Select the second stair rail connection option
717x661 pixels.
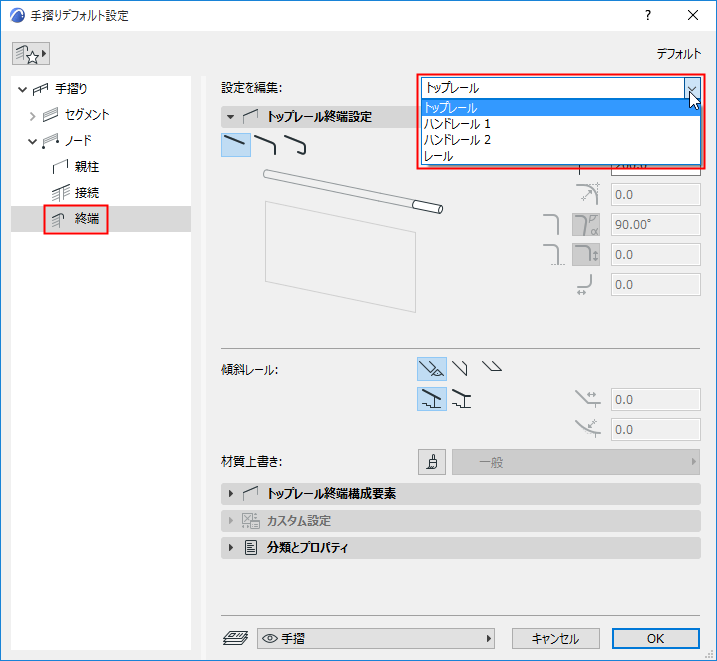pos(461,399)
